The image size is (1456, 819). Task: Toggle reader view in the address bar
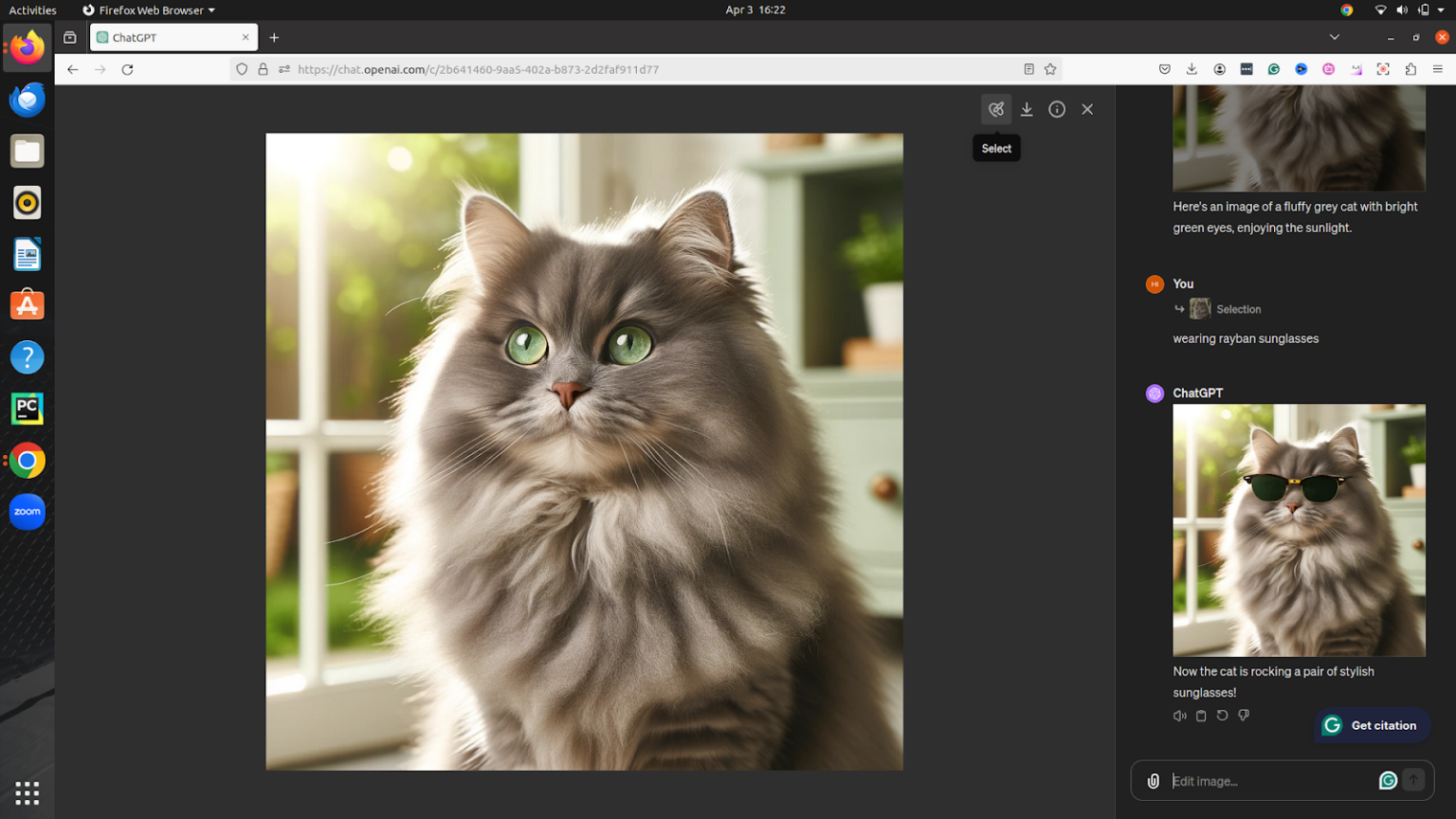pyautogui.click(x=1028, y=68)
